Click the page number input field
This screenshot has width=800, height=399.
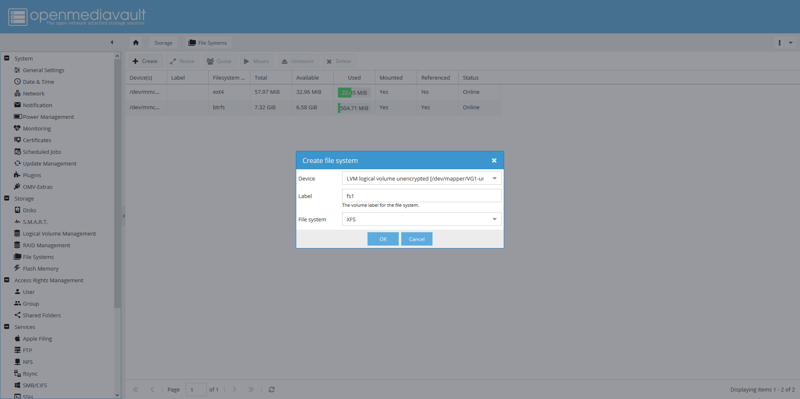tap(196, 389)
